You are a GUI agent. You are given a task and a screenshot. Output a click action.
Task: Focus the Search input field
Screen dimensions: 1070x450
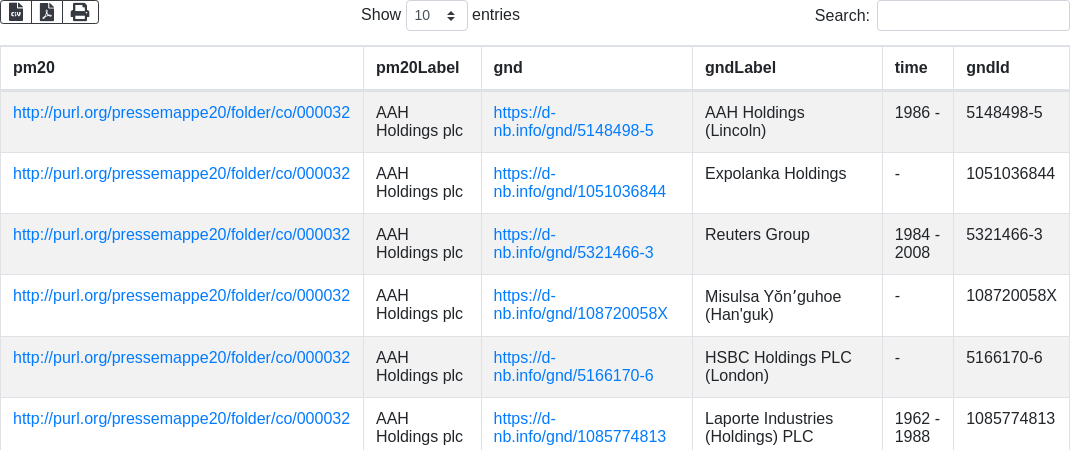973,15
